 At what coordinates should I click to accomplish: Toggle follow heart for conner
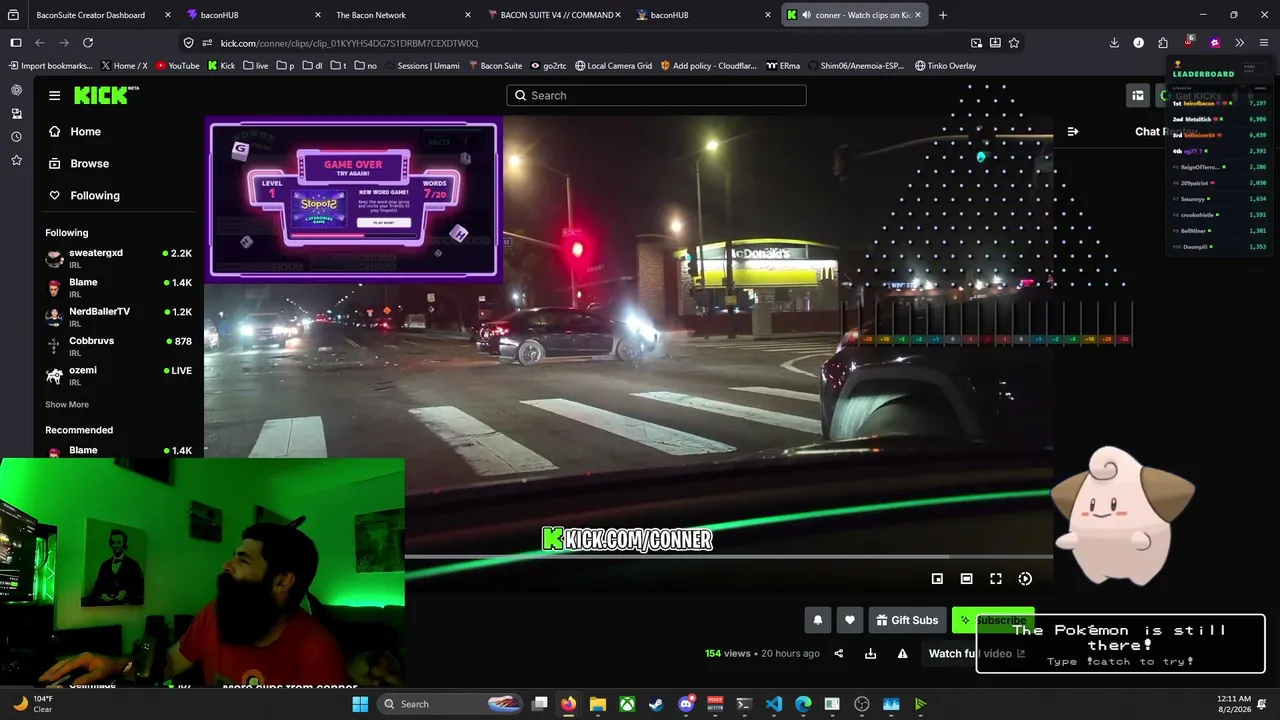(850, 620)
